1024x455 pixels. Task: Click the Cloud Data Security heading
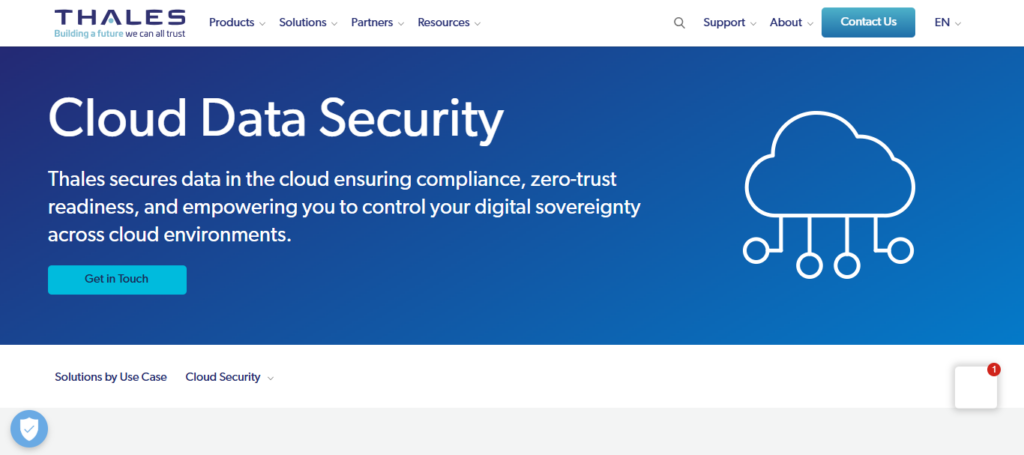click(276, 119)
